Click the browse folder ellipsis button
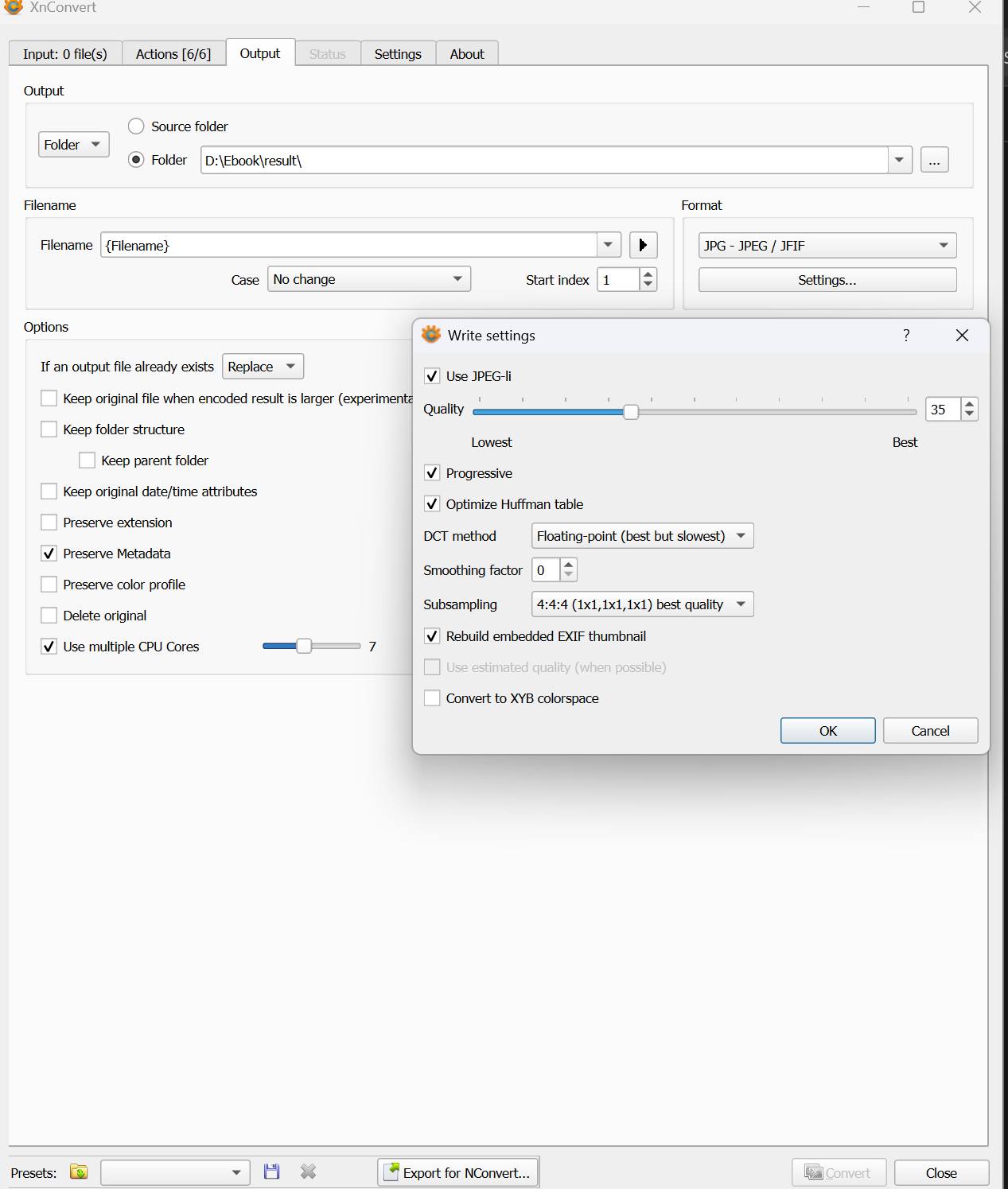The image size is (1008, 1189). (934, 160)
